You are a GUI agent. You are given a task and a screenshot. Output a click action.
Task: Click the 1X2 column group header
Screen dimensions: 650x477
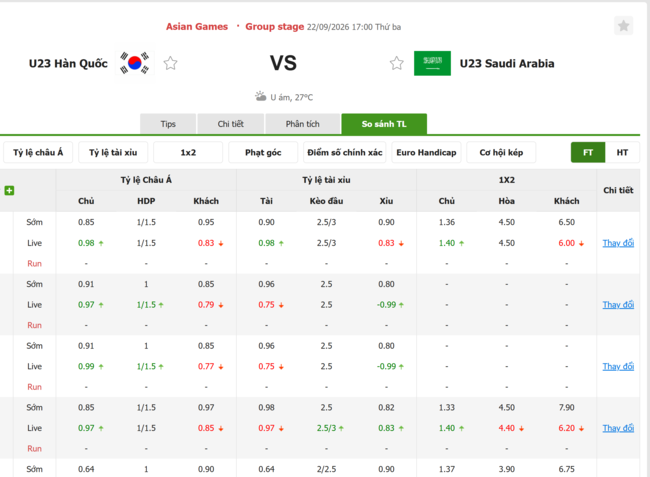coord(507,180)
